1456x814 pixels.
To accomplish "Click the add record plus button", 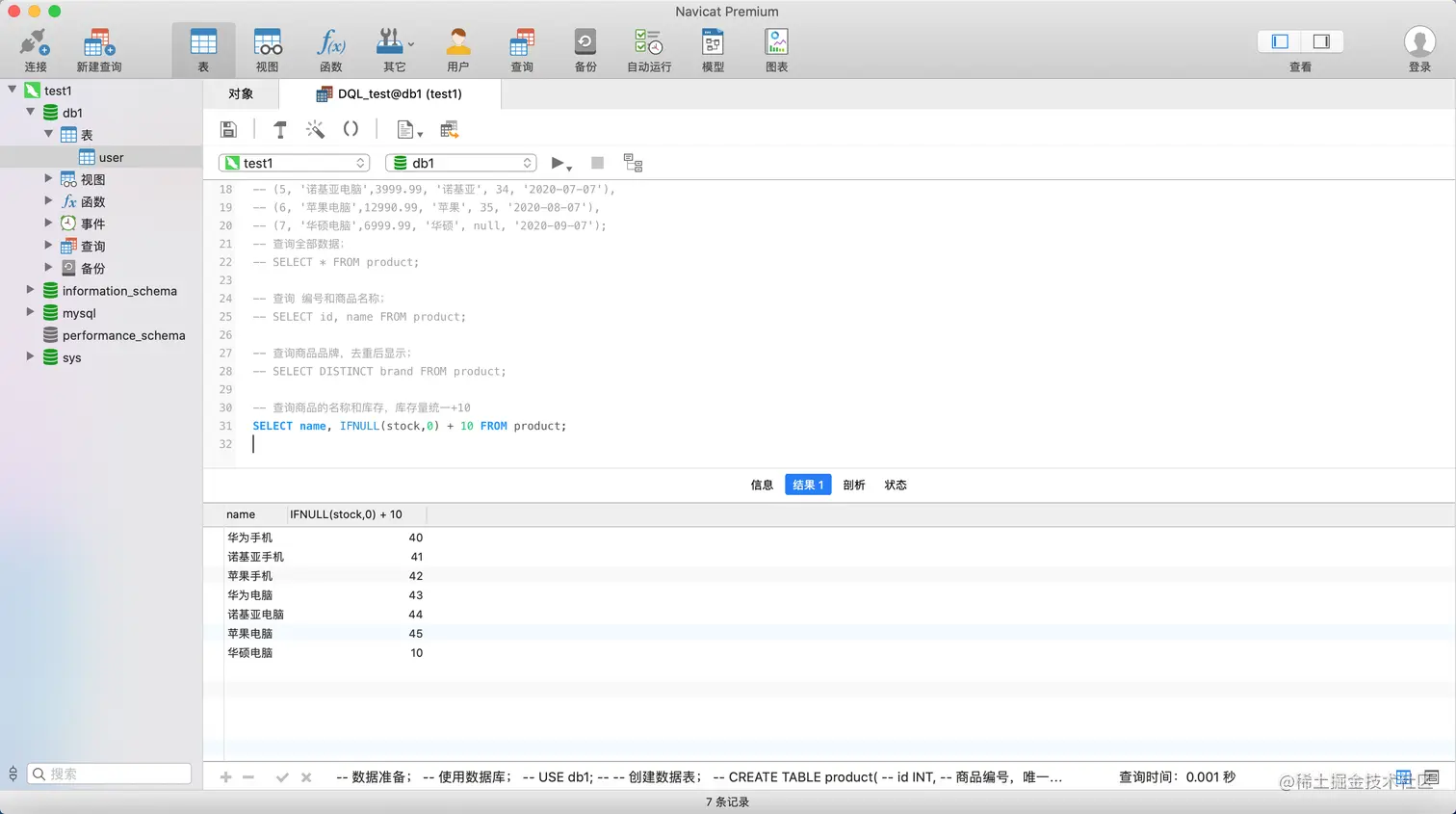I will [x=225, y=777].
